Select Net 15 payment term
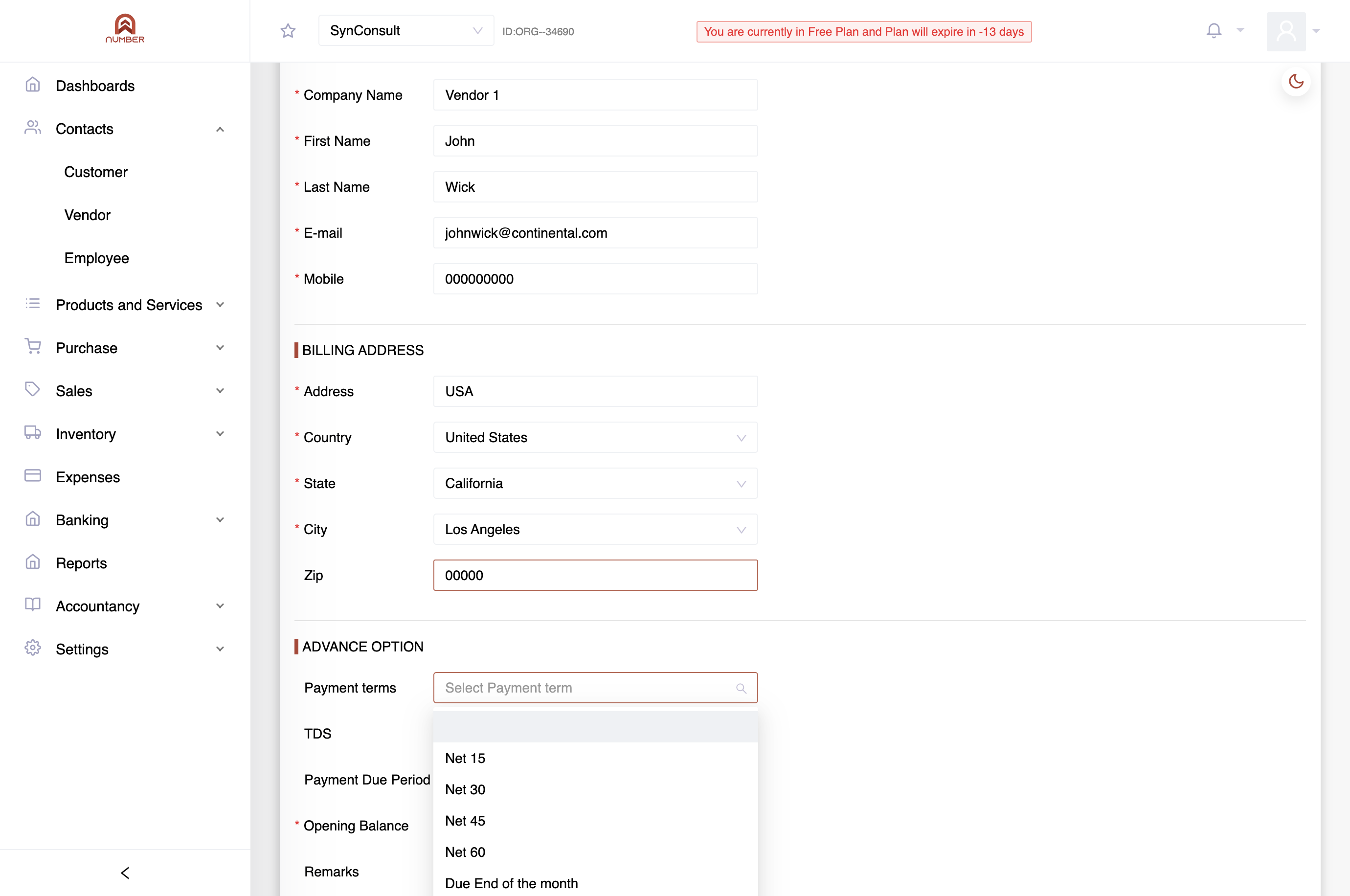The height and width of the screenshot is (896, 1350). click(x=595, y=758)
